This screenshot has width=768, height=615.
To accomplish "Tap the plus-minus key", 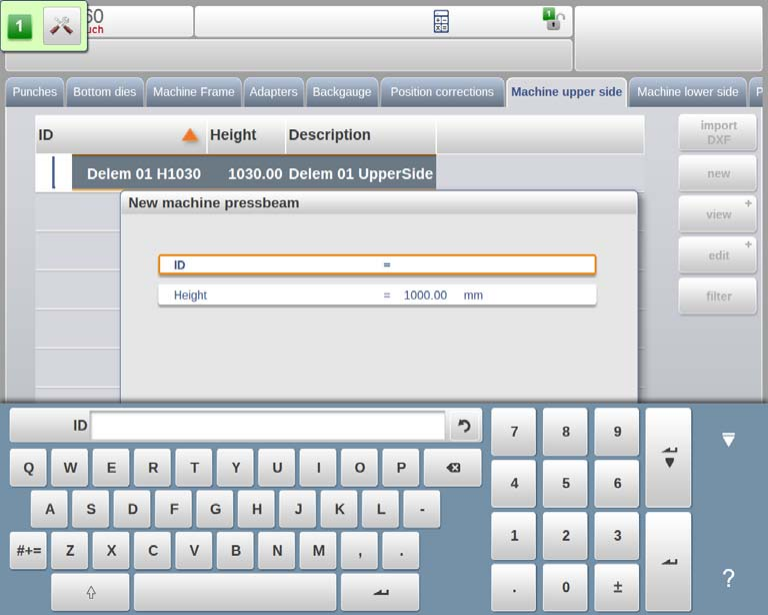I will click(617, 587).
